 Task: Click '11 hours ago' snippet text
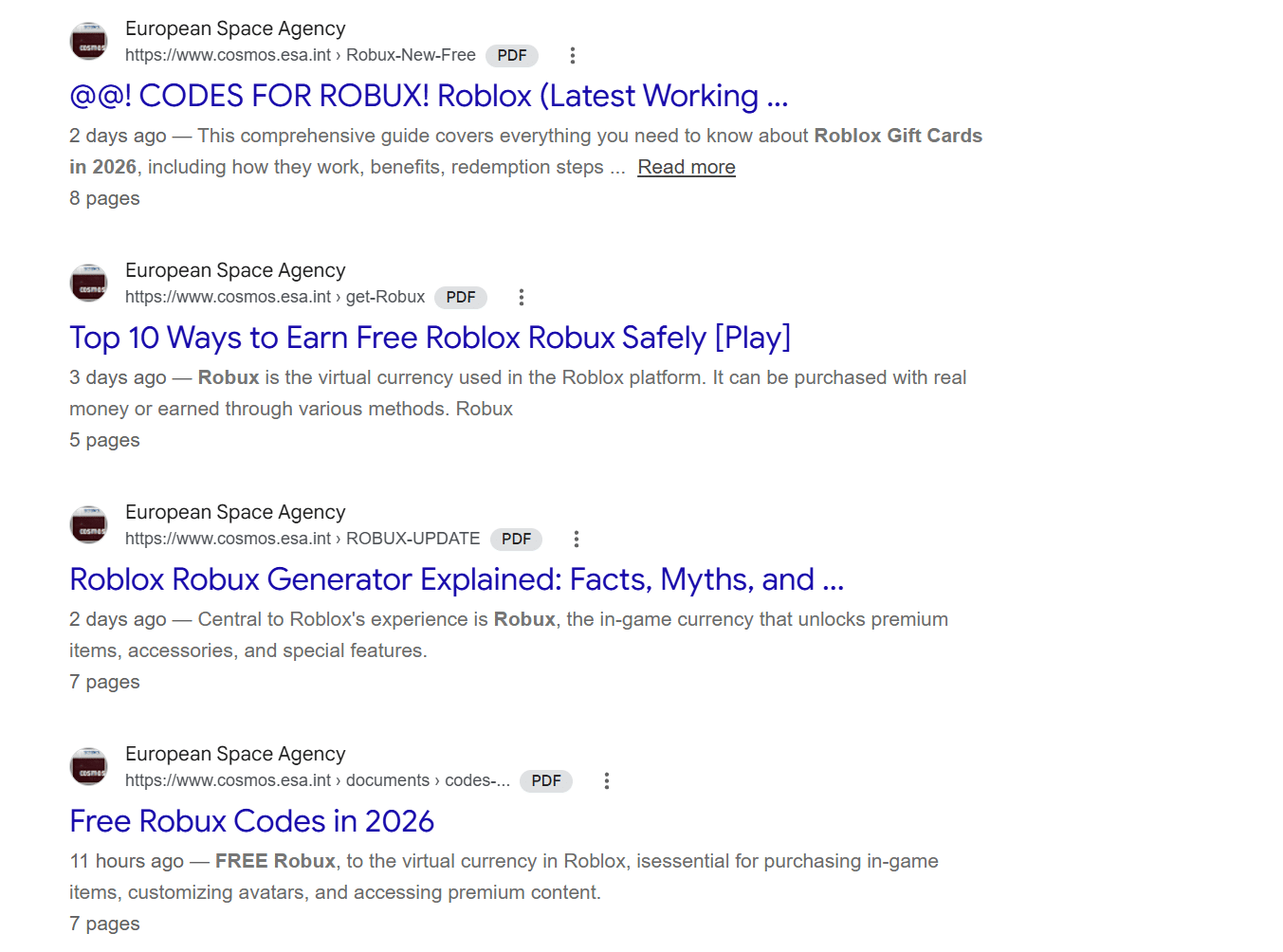coord(127,861)
